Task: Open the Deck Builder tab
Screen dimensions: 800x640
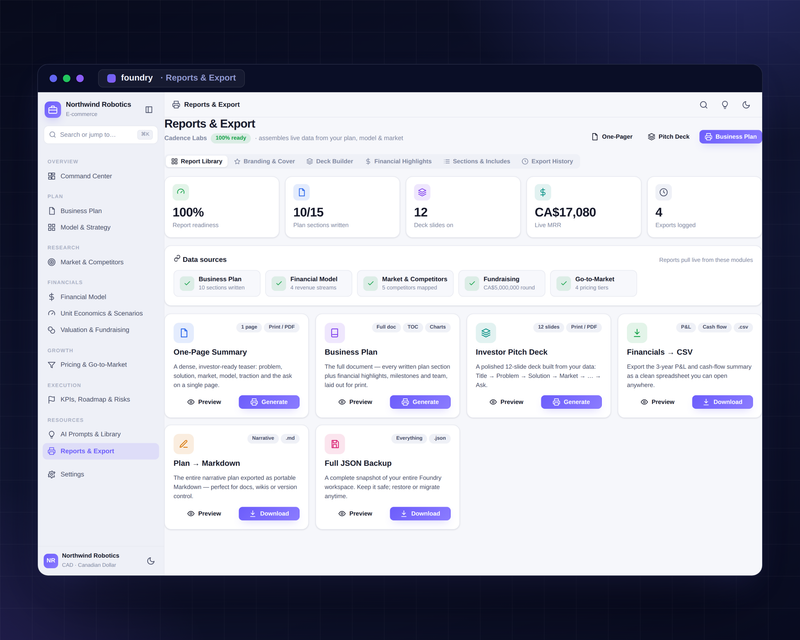Action: [330, 161]
